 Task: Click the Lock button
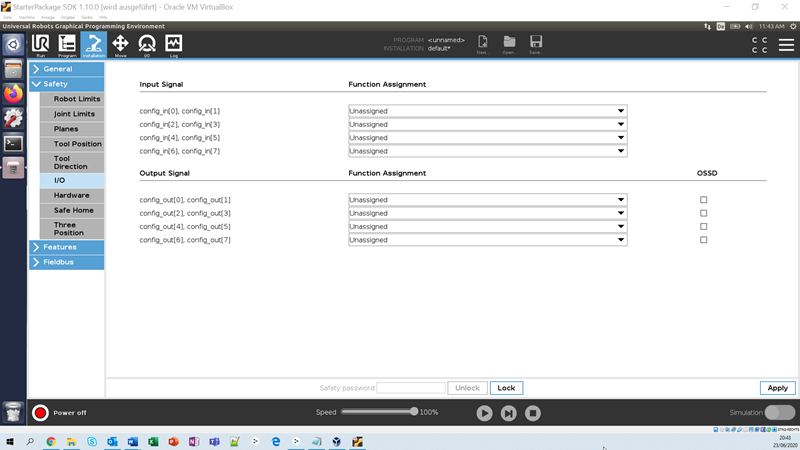[506, 388]
